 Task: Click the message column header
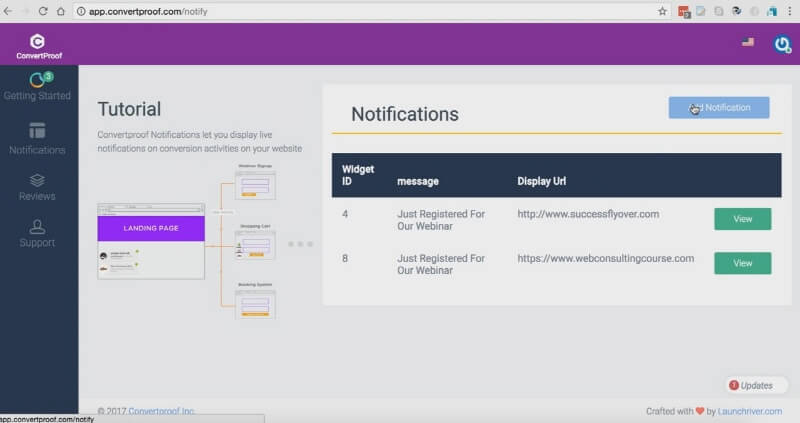(x=418, y=181)
